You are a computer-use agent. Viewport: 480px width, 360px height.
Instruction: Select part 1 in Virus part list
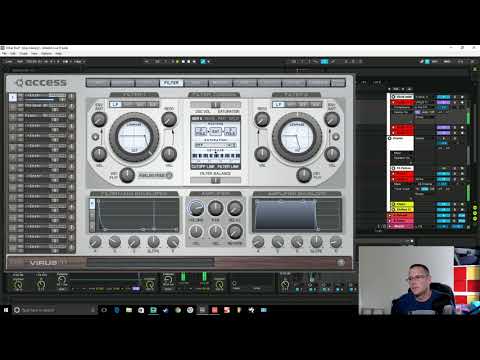pyautogui.click(x=13, y=97)
